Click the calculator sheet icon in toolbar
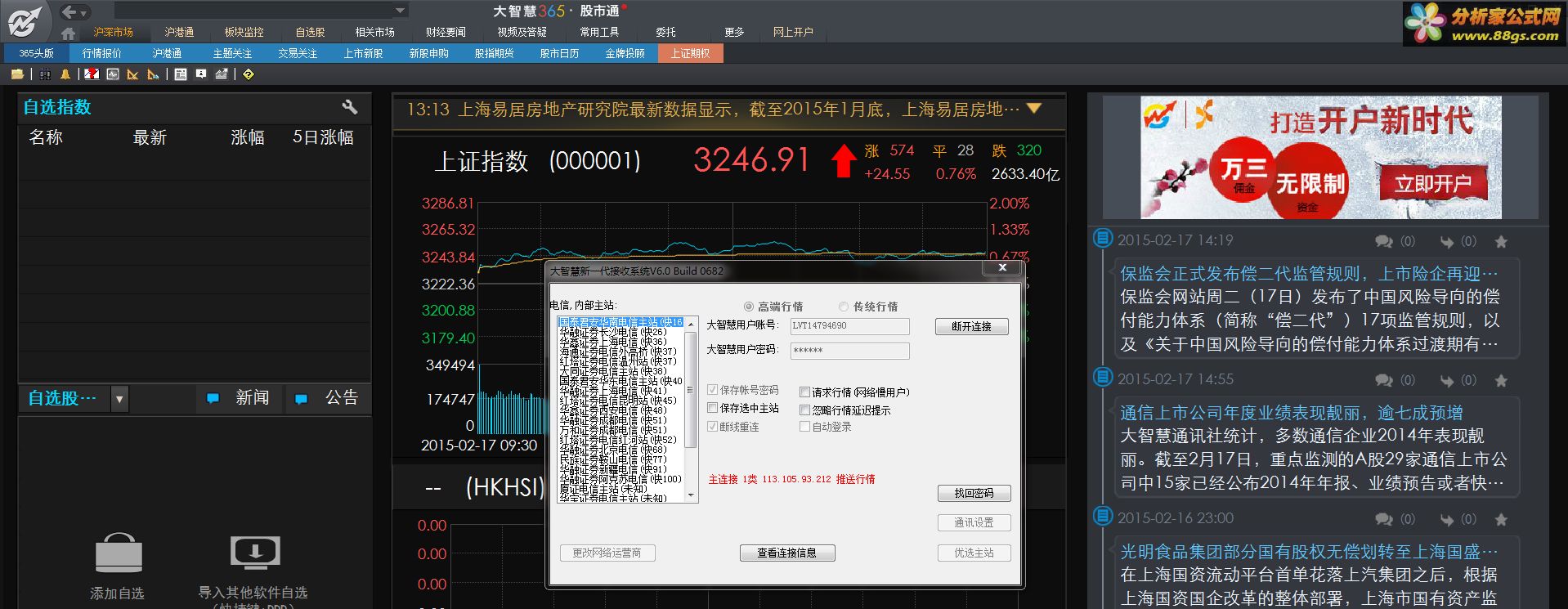This screenshot has height=609, width=1568. [181, 74]
